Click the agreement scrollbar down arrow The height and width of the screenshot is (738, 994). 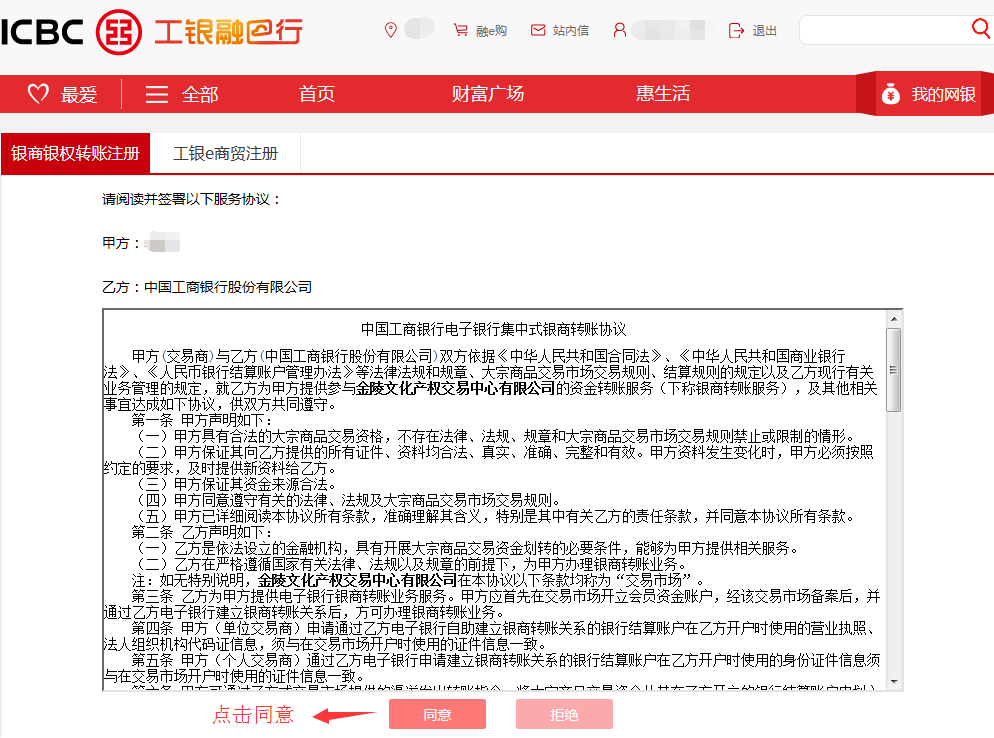[894, 682]
